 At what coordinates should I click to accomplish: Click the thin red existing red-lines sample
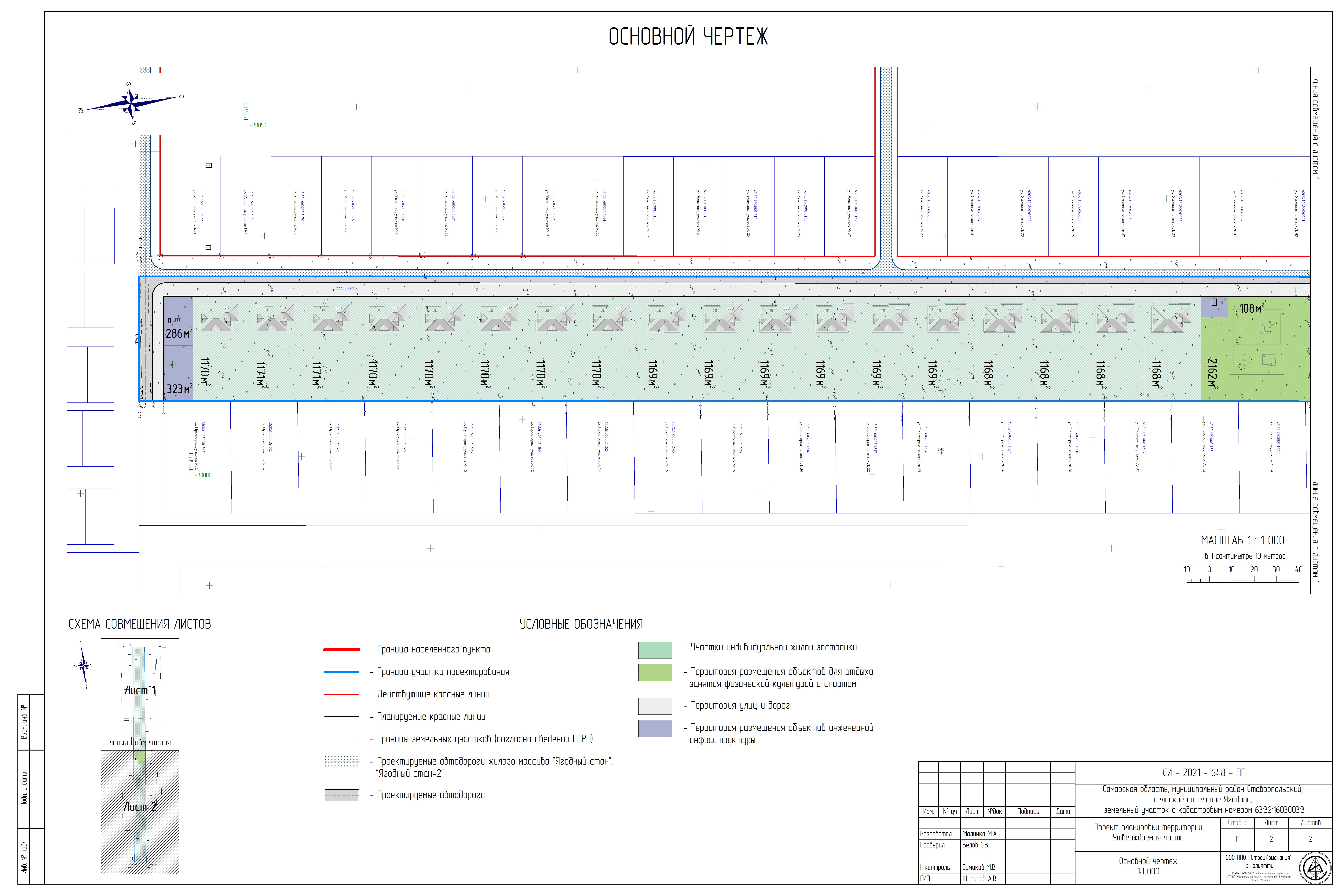(x=342, y=694)
